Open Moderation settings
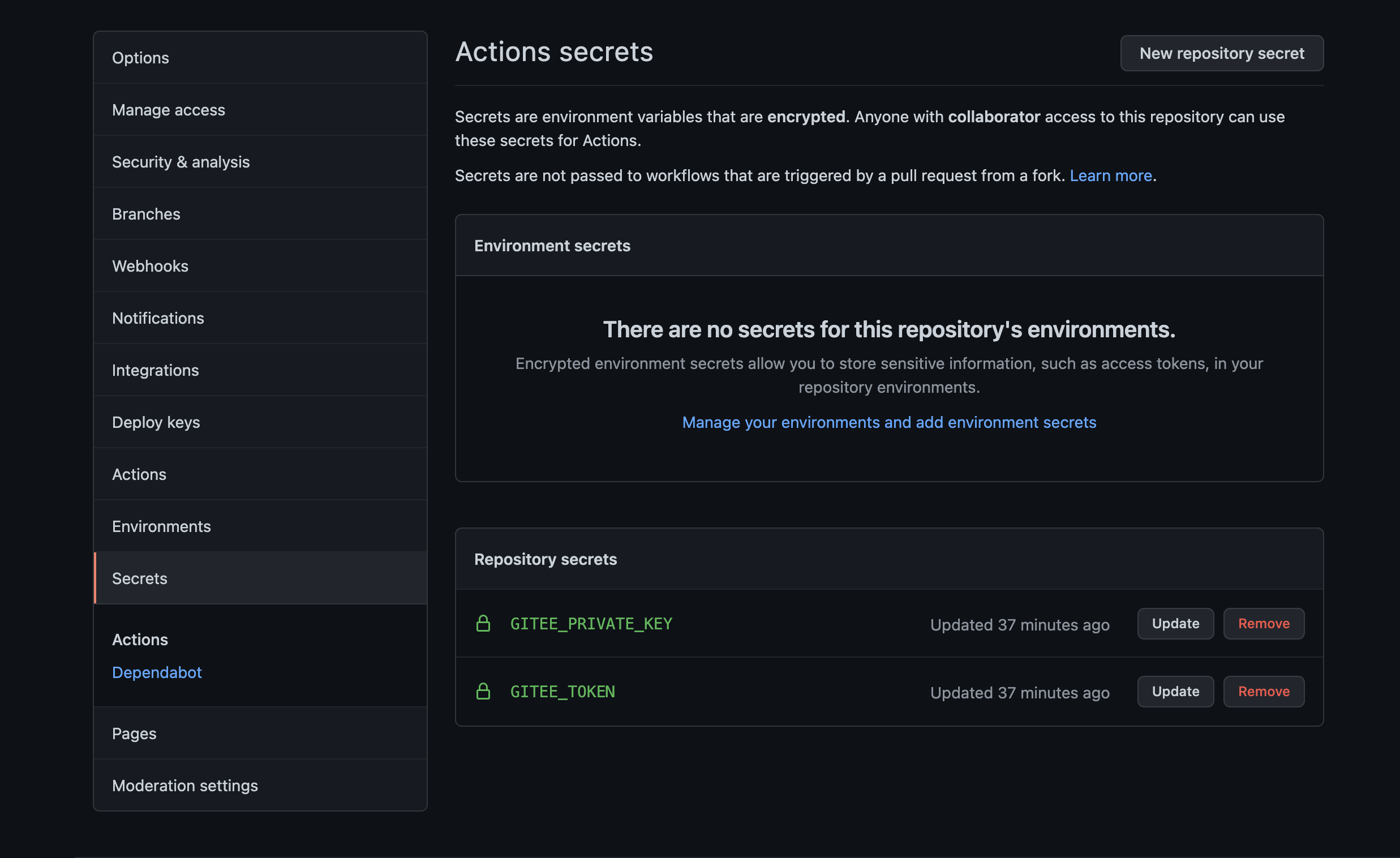 (185, 785)
